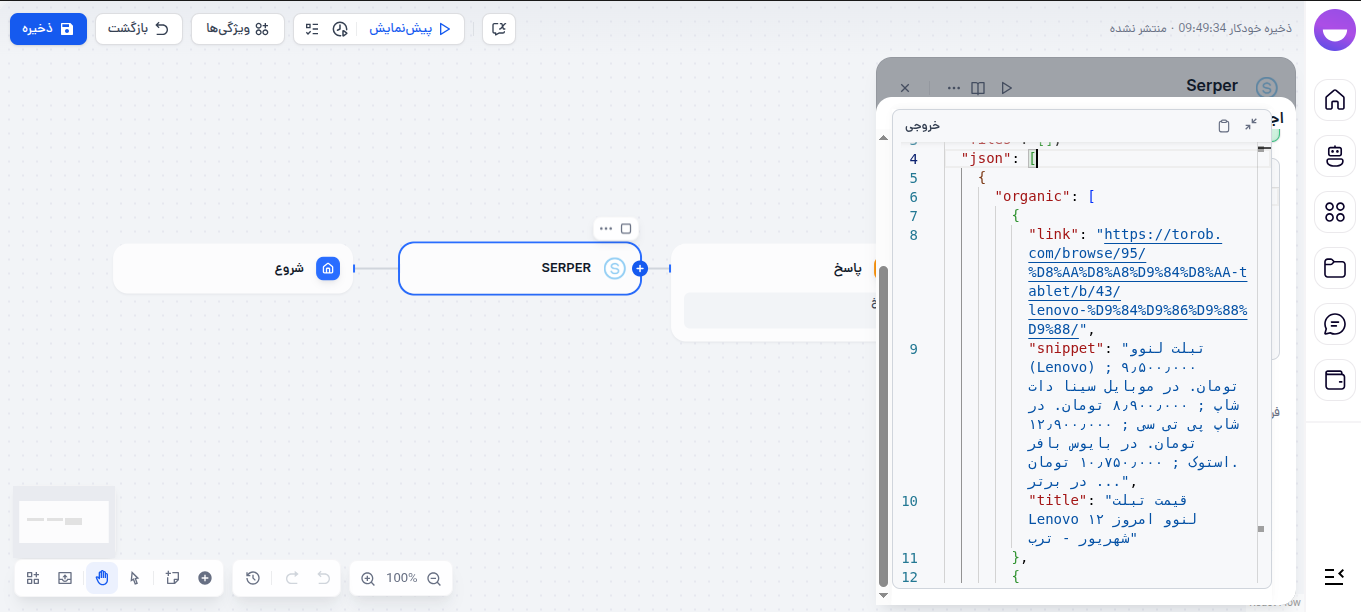This screenshot has height=612, width=1361.
Task: Collapse the right sidebar with the bottom icon
Action: 1335,576
